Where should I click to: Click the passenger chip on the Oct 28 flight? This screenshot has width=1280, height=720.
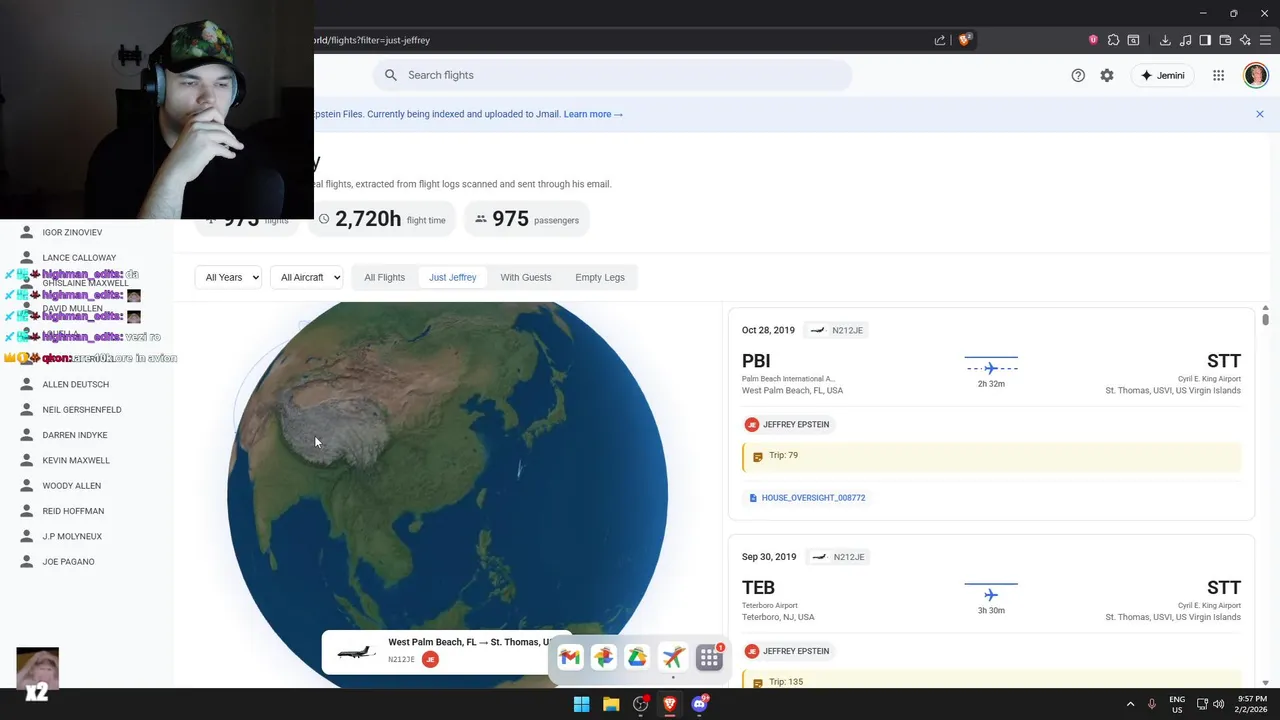tap(788, 424)
